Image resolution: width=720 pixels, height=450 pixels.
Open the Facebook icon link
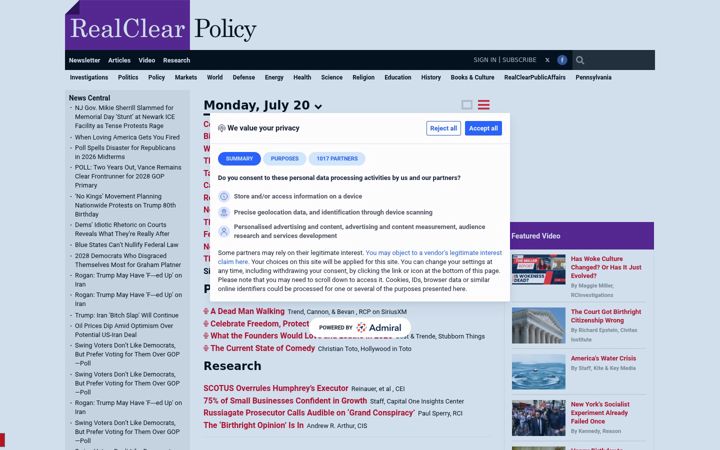pyautogui.click(x=562, y=60)
